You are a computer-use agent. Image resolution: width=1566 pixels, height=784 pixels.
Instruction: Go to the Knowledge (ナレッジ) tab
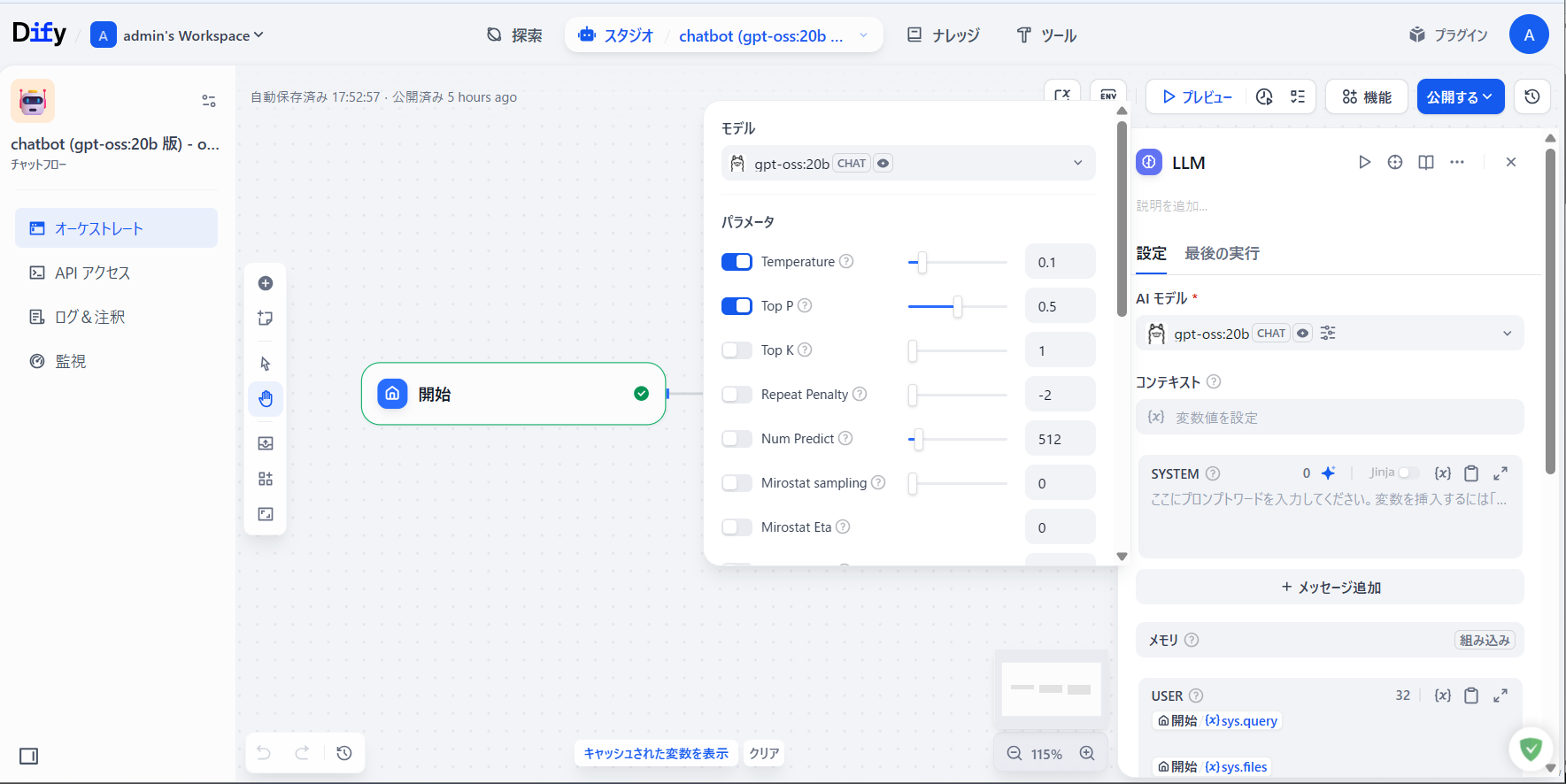pyautogui.click(x=944, y=35)
